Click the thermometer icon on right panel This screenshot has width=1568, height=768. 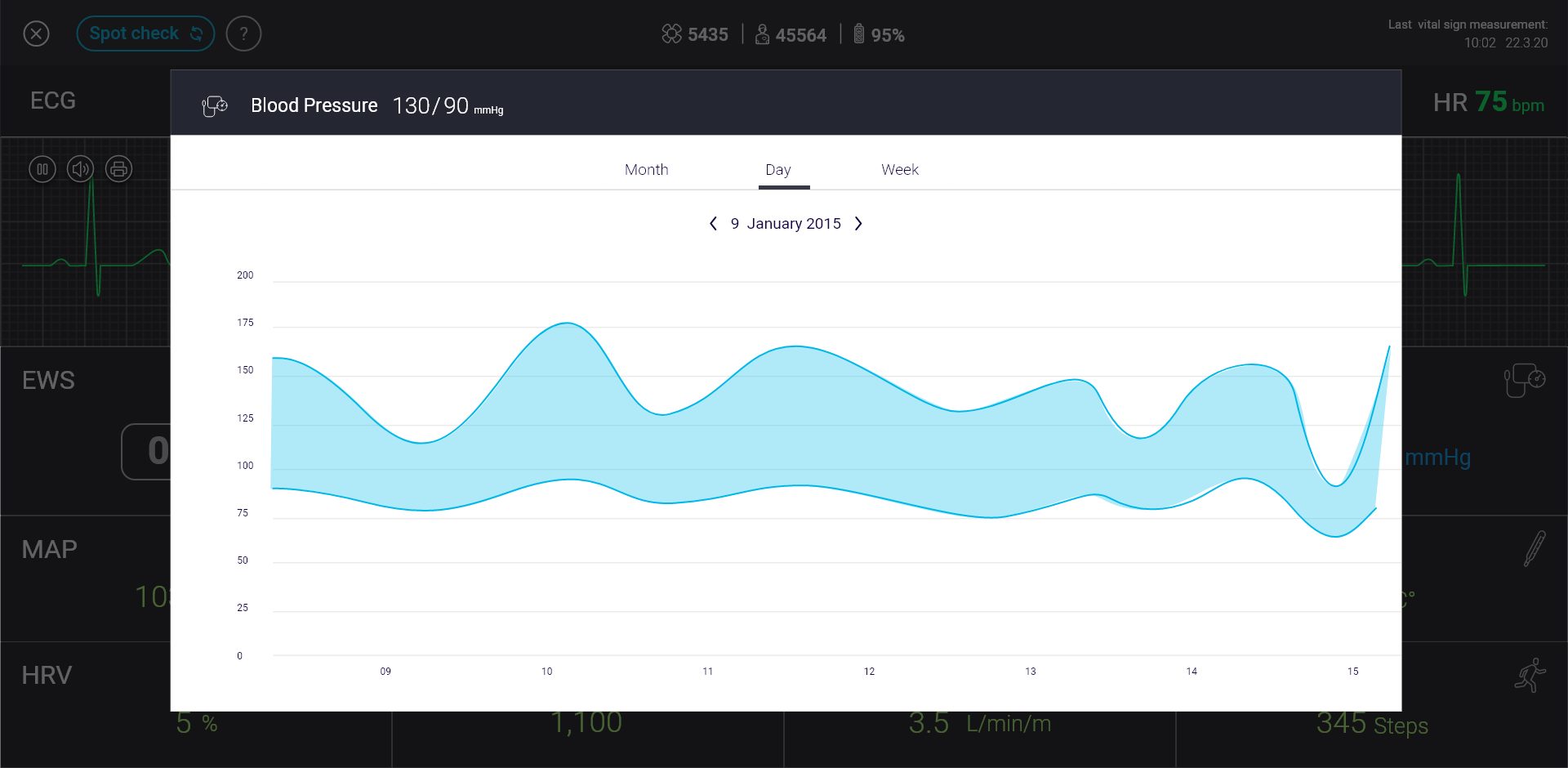click(x=1534, y=548)
